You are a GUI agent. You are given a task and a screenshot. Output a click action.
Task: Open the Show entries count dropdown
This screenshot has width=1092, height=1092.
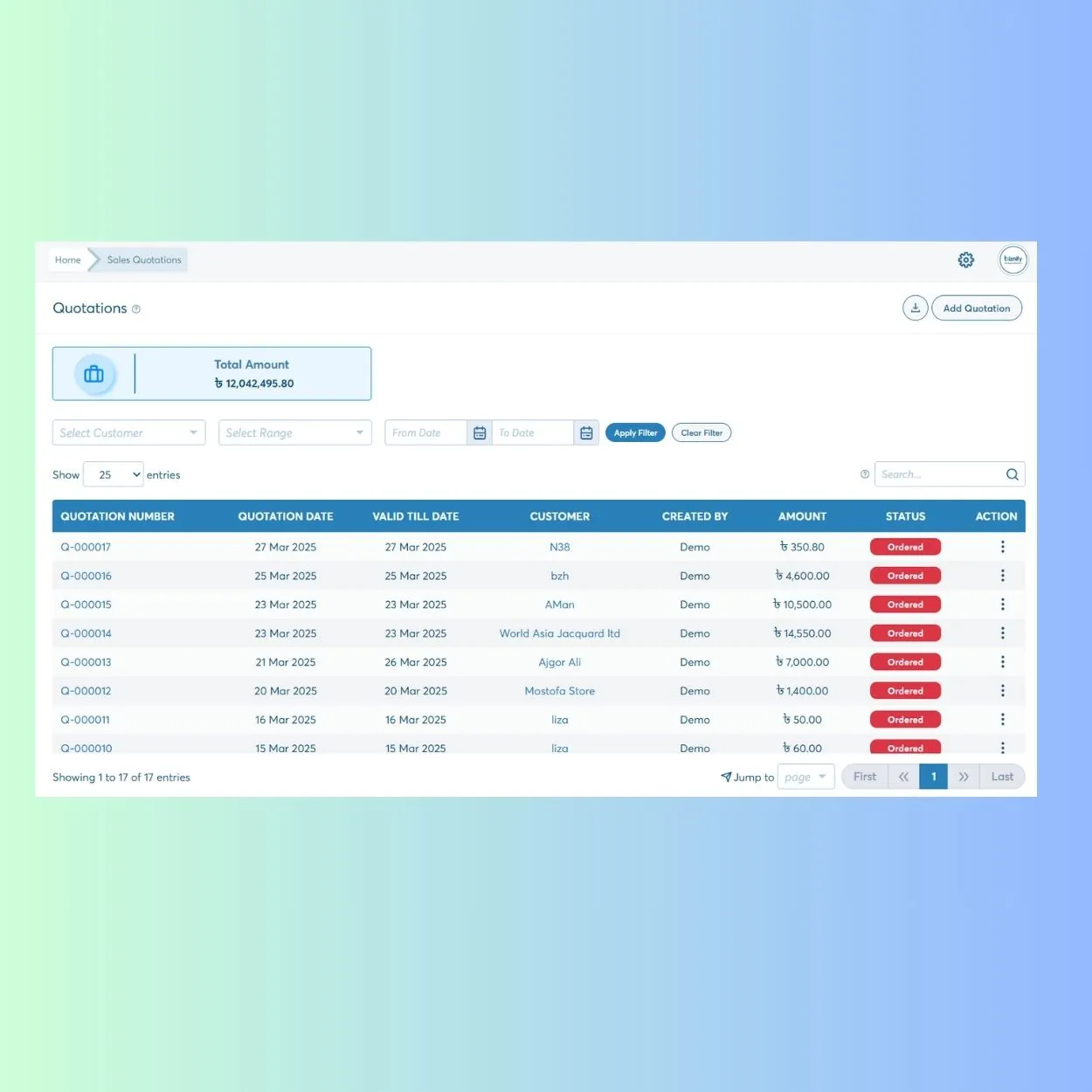click(x=114, y=474)
